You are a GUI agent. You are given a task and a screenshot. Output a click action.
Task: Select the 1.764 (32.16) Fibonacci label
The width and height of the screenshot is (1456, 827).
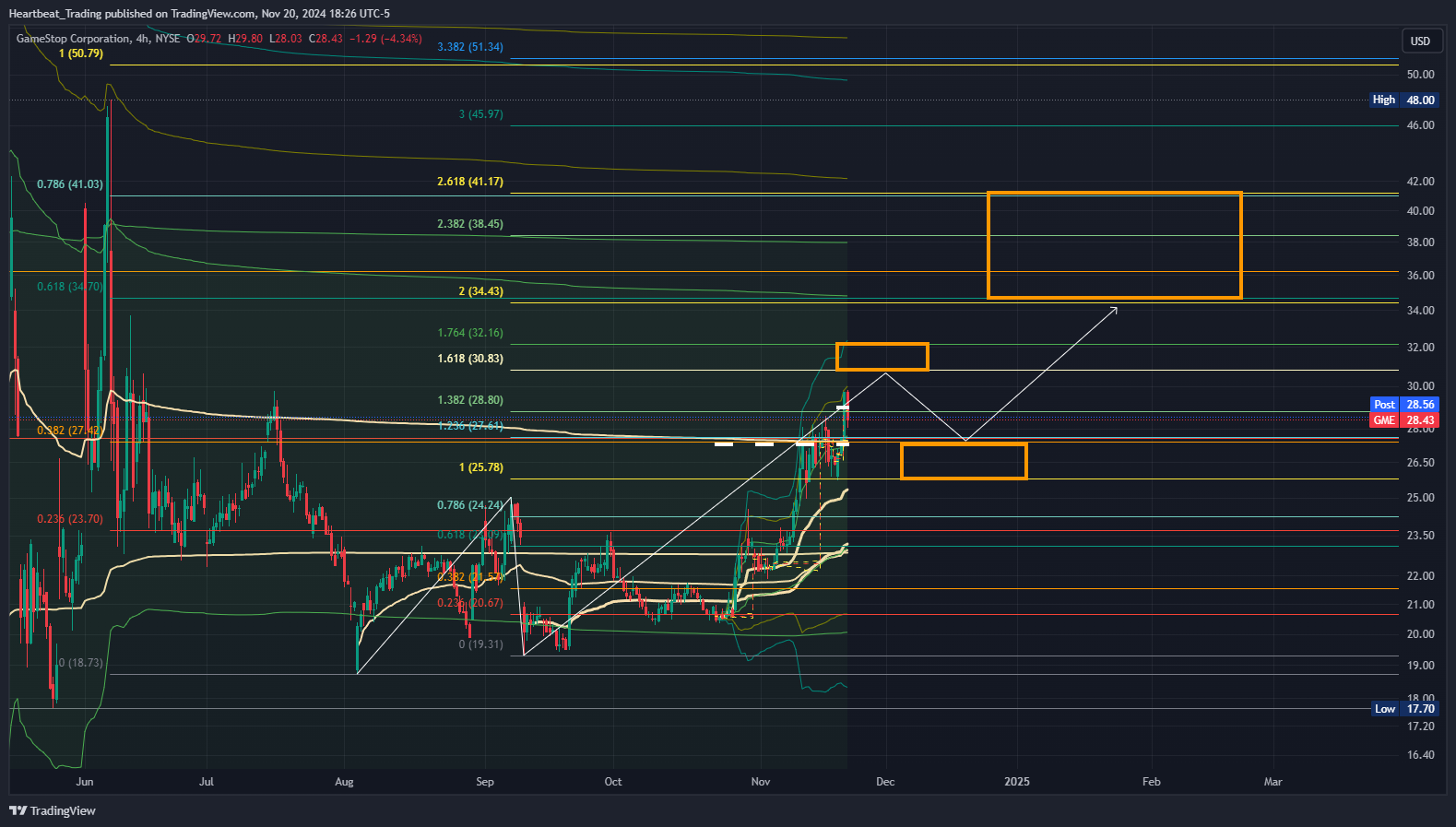pyautogui.click(x=470, y=333)
